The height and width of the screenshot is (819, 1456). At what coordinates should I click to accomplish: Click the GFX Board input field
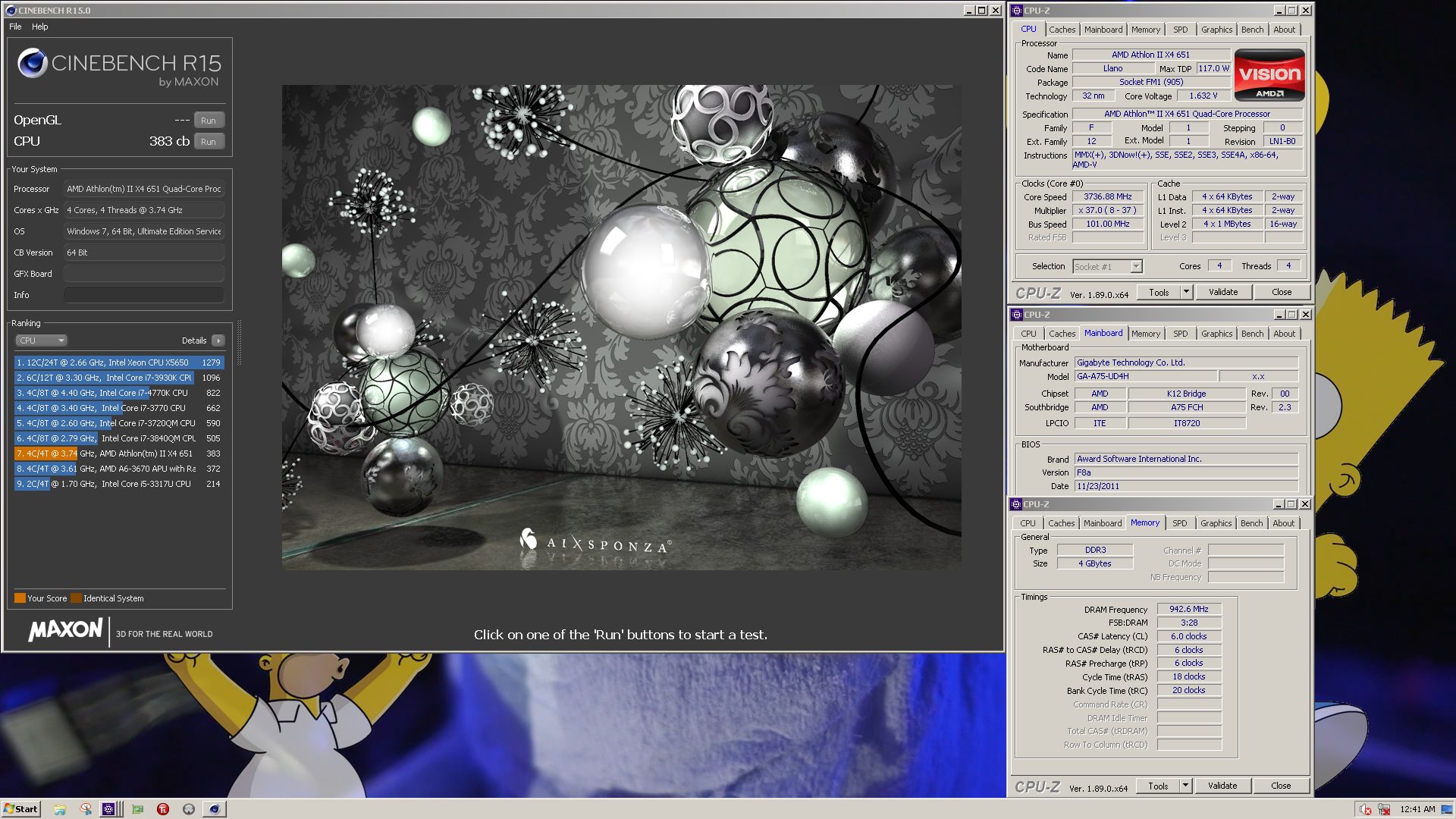[x=144, y=274]
